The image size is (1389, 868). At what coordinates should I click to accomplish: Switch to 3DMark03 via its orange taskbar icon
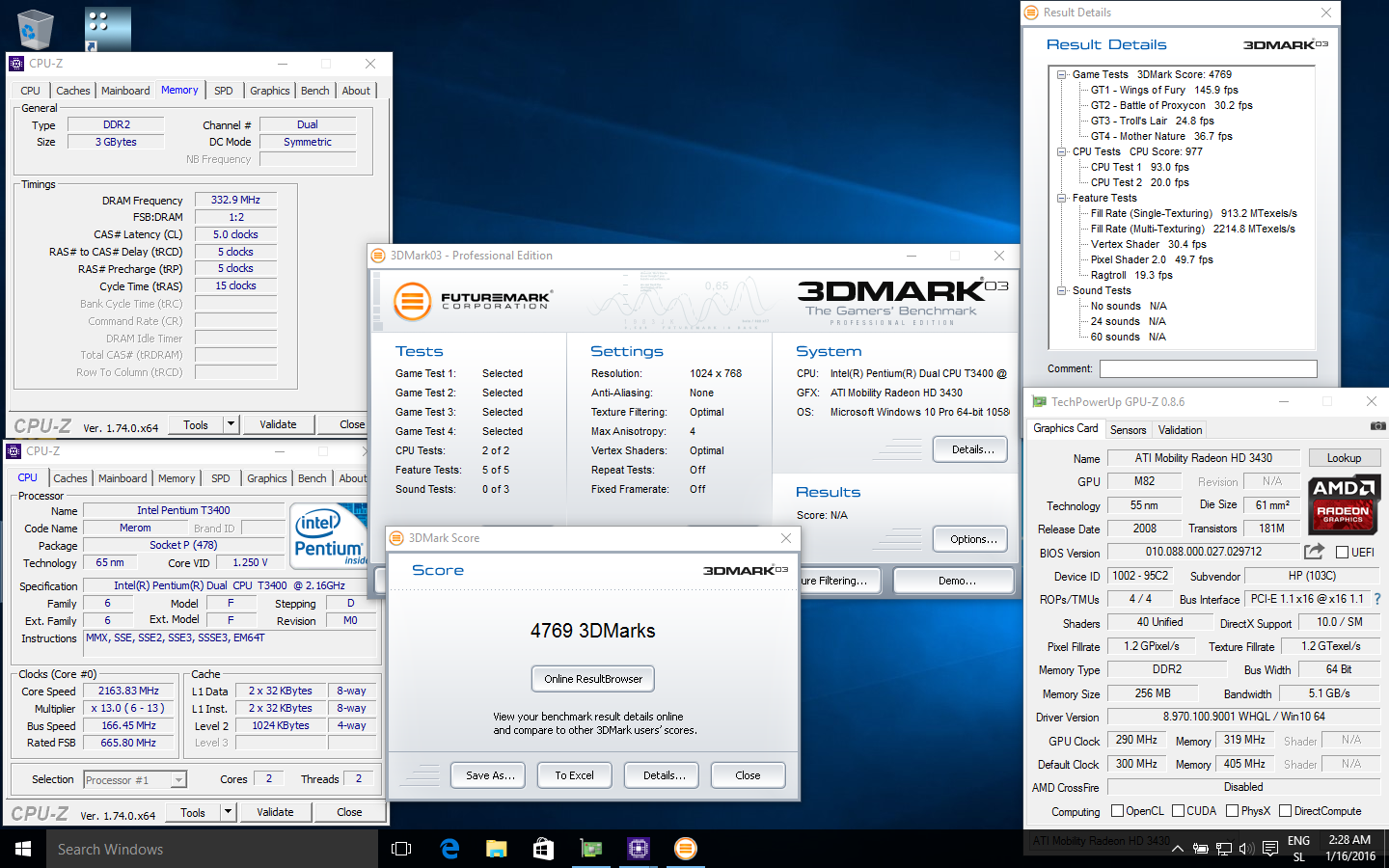click(685, 849)
